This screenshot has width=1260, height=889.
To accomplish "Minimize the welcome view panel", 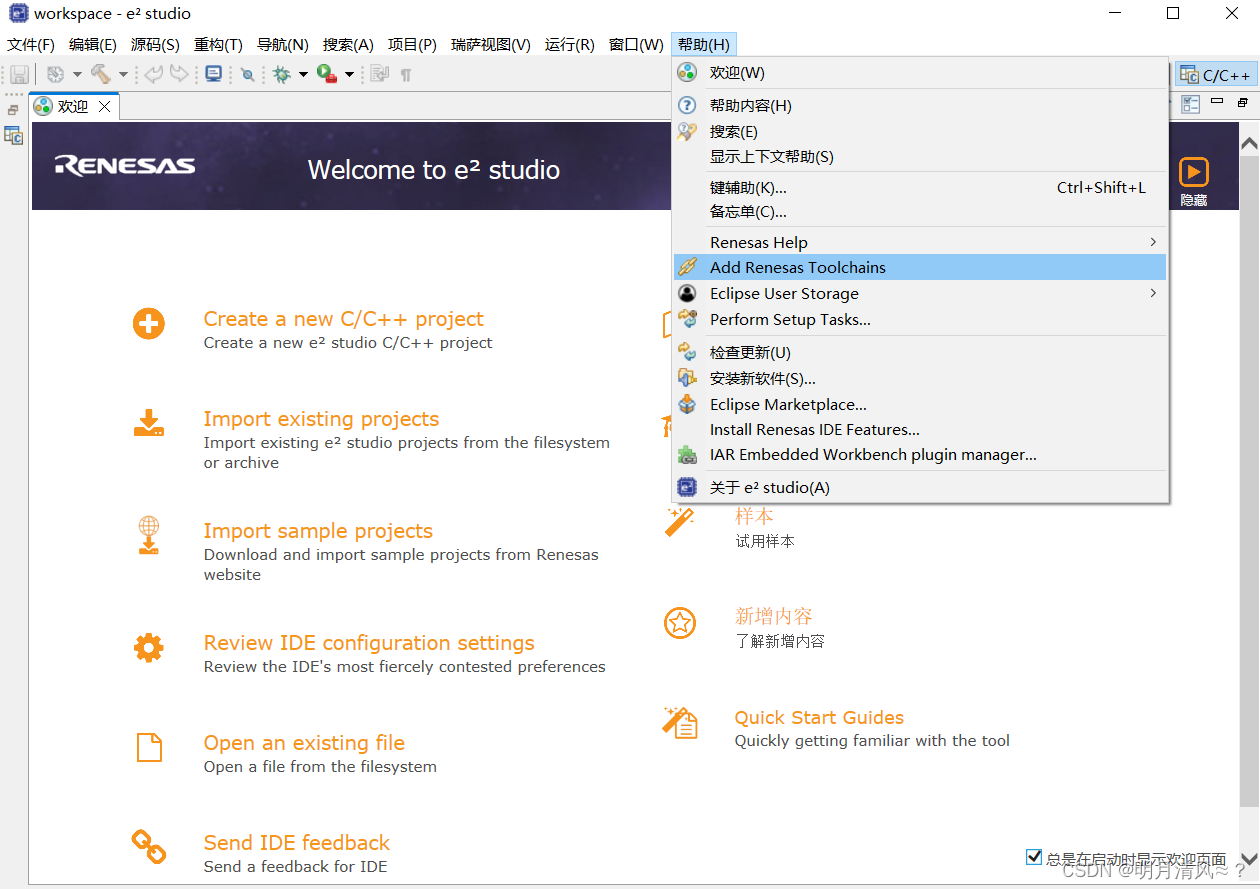I will click(x=1217, y=102).
